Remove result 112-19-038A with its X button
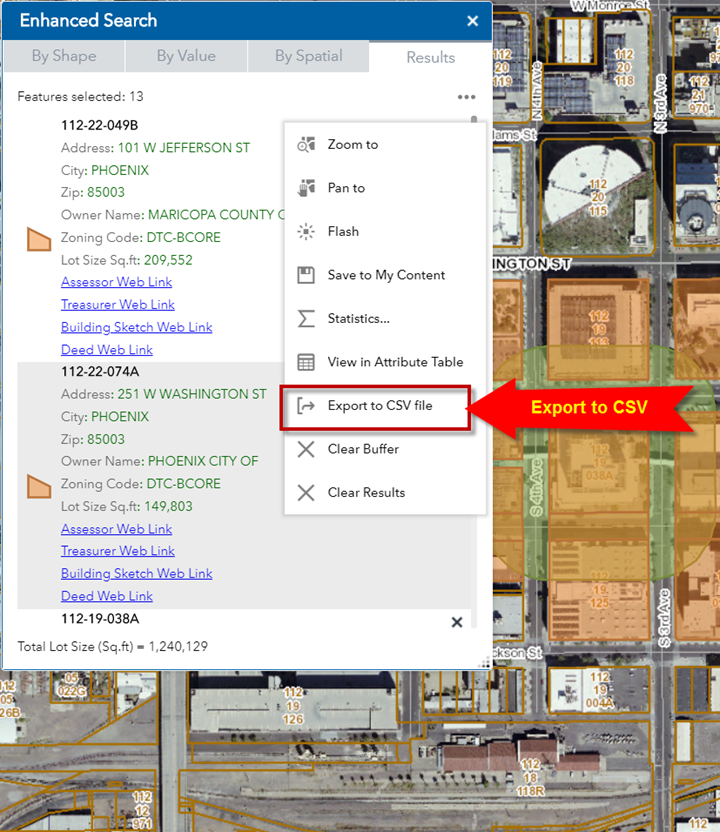The width and height of the screenshot is (720, 832). click(x=457, y=622)
